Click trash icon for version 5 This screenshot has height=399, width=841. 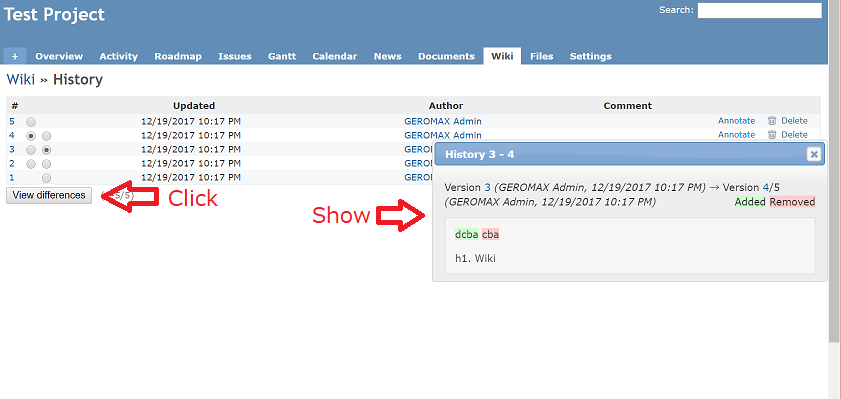coord(772,121)
